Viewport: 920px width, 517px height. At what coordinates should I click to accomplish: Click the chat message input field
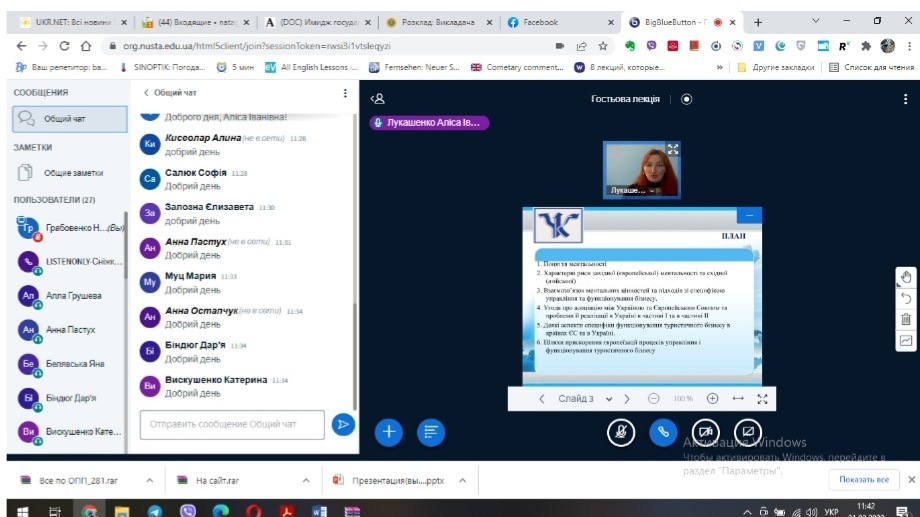coord(232,424)
